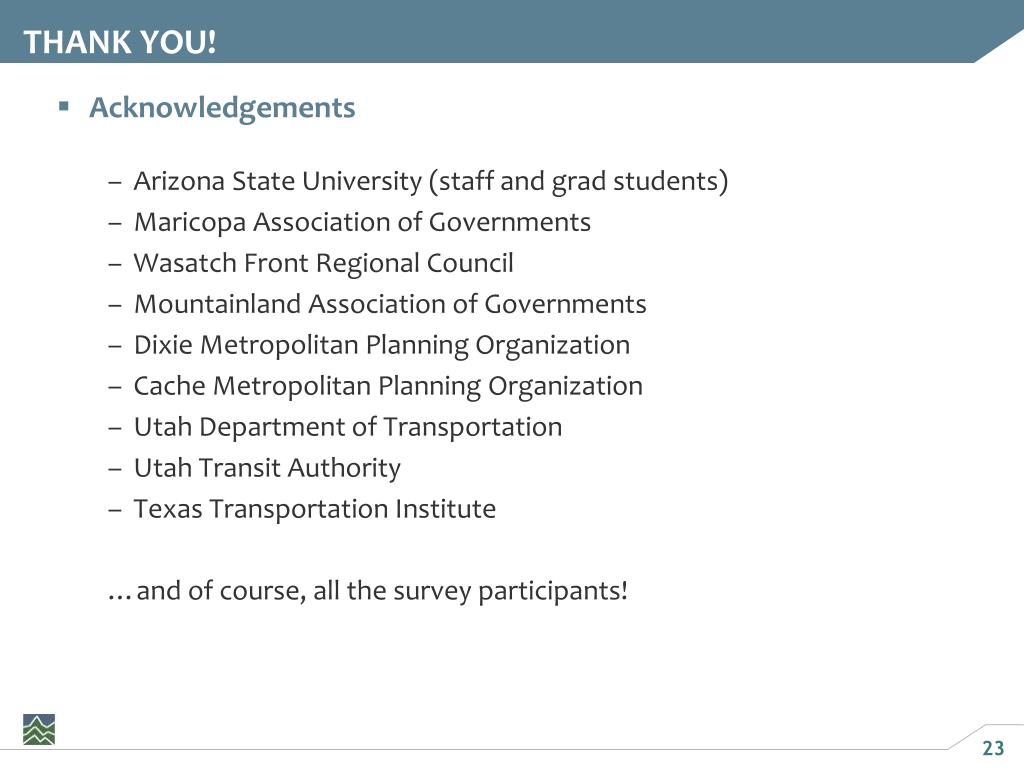1024x768 pixels.
Task: Click Maricopa Association of Governments text
Action: click(362, 222)
